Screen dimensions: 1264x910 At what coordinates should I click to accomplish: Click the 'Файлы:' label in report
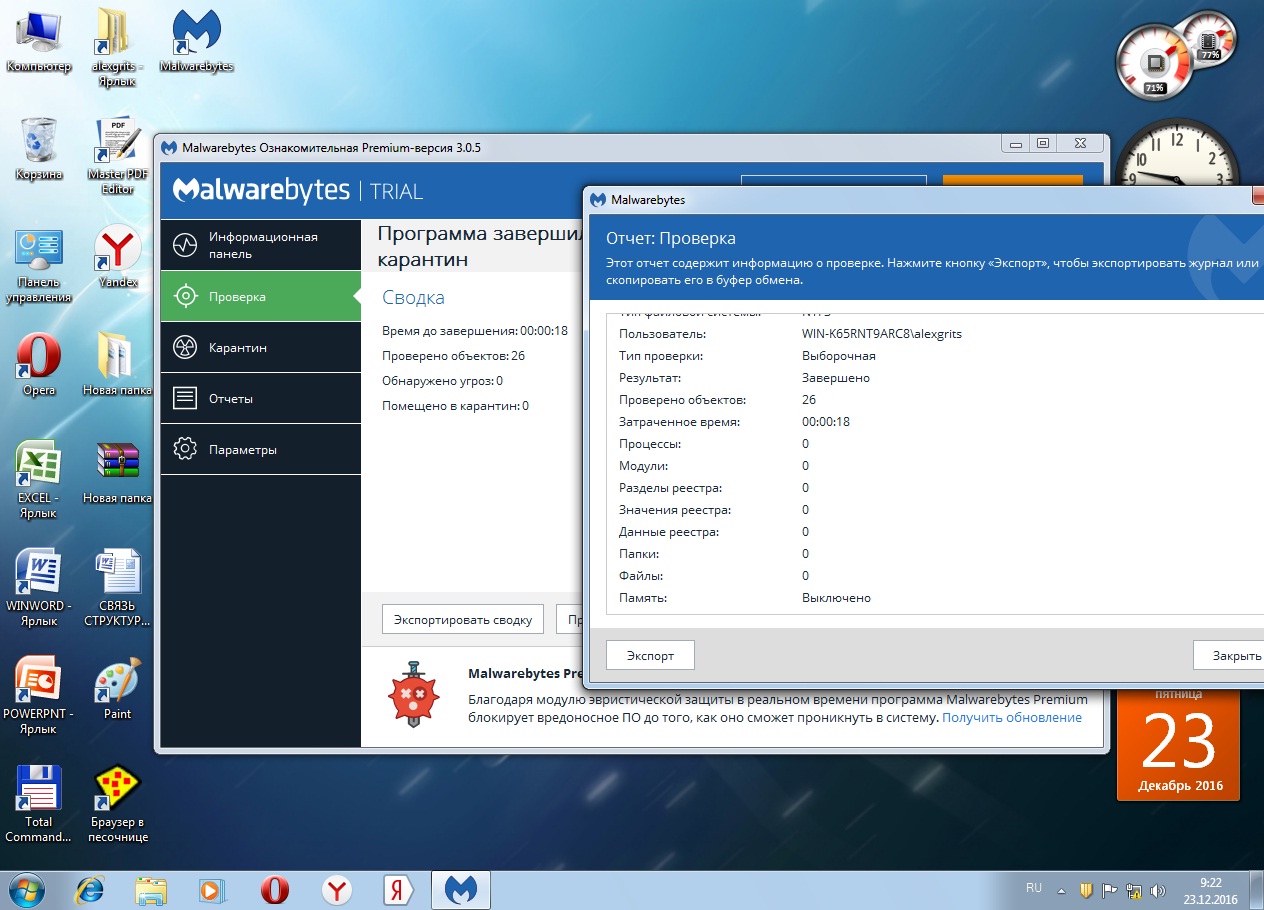641,576
